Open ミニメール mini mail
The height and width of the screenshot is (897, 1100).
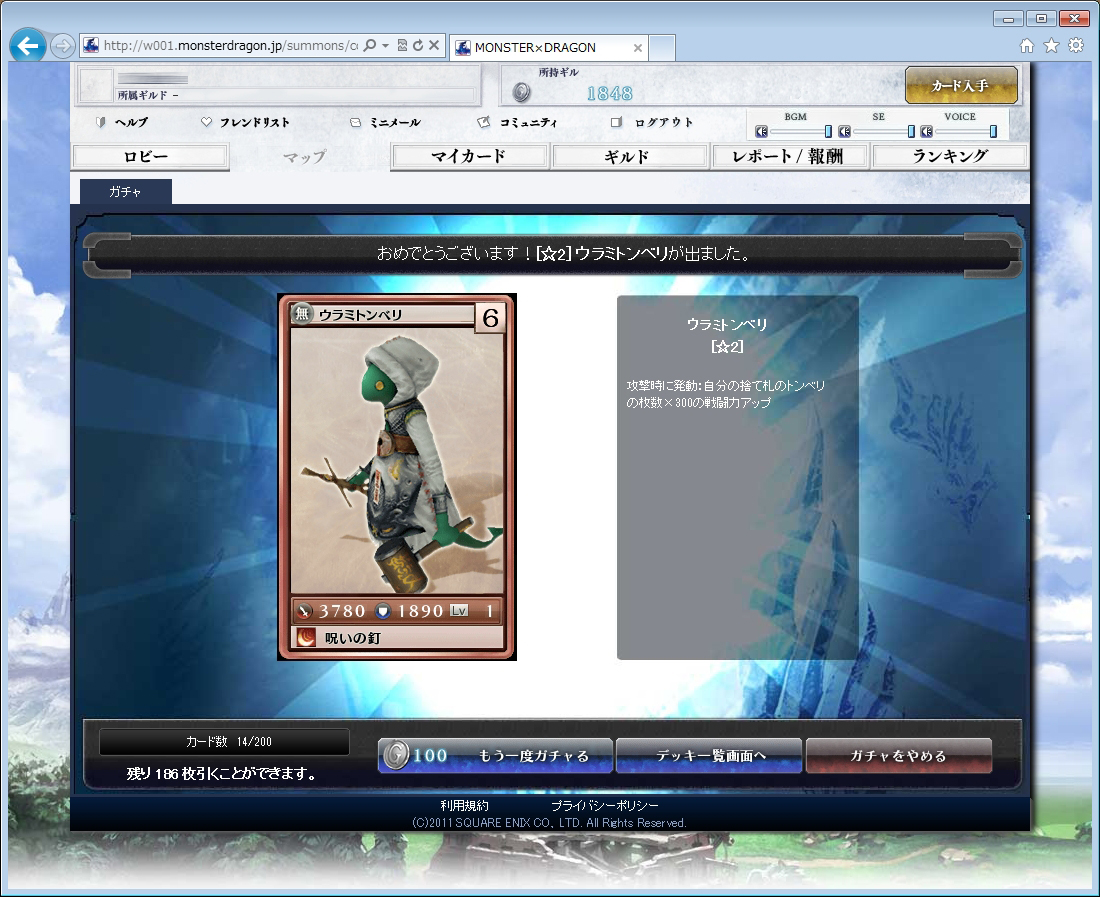[395, 122]
